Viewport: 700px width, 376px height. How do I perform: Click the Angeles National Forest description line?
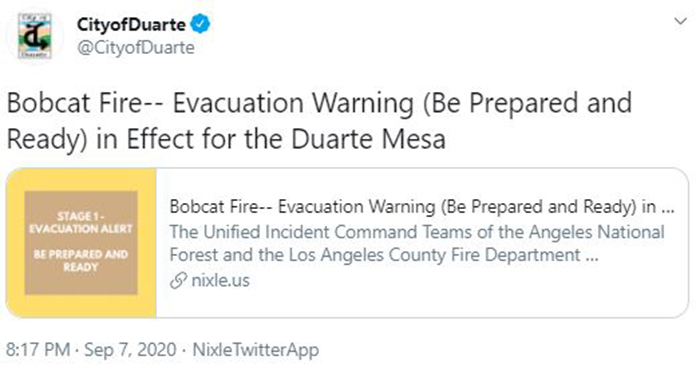pyautogui.click(x=417, y=232)
